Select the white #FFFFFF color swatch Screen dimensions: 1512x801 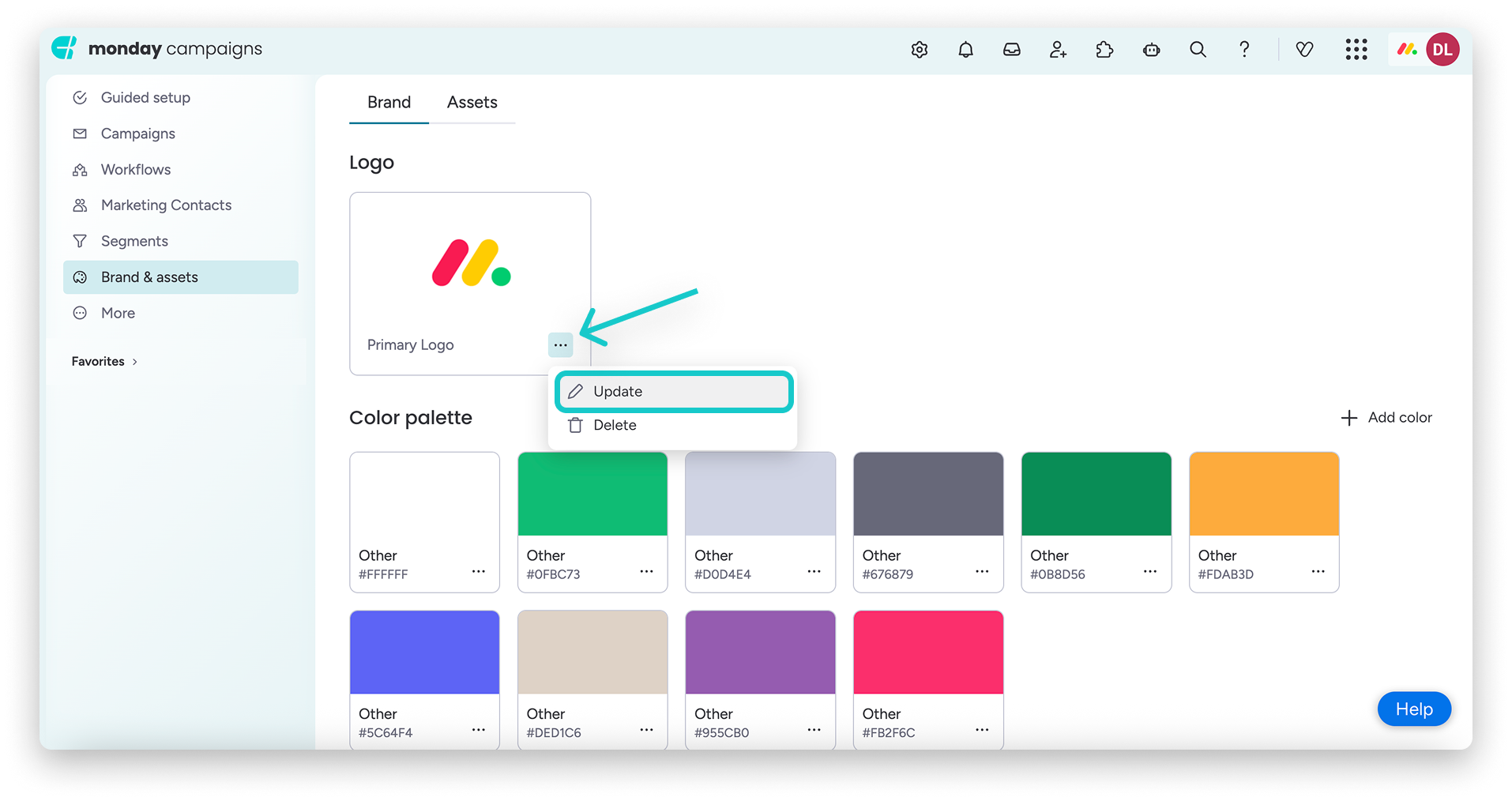424,494
